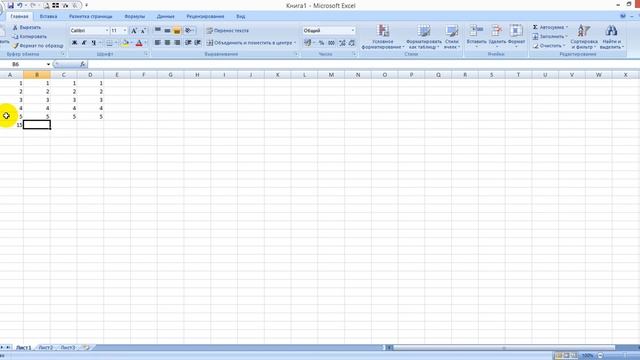Decrease the cell indent
The image size is (640, 360).
[x=188, y=42]
